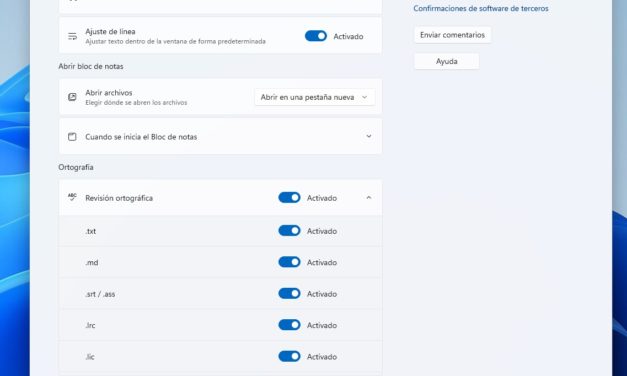Screen dimensions: 627x376
Task: Collapse the Revisión ortográfica section chevron
Action: point(369,198)
